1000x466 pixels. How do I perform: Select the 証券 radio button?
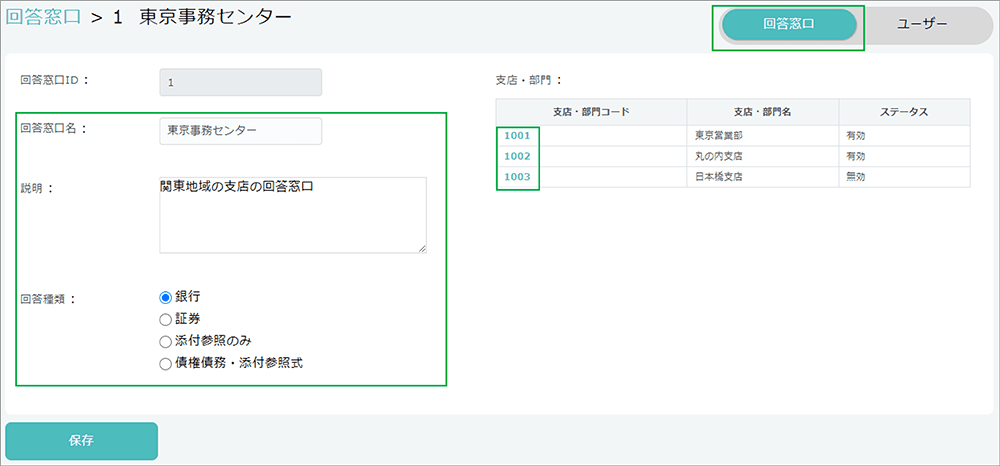tap(166, 319)
